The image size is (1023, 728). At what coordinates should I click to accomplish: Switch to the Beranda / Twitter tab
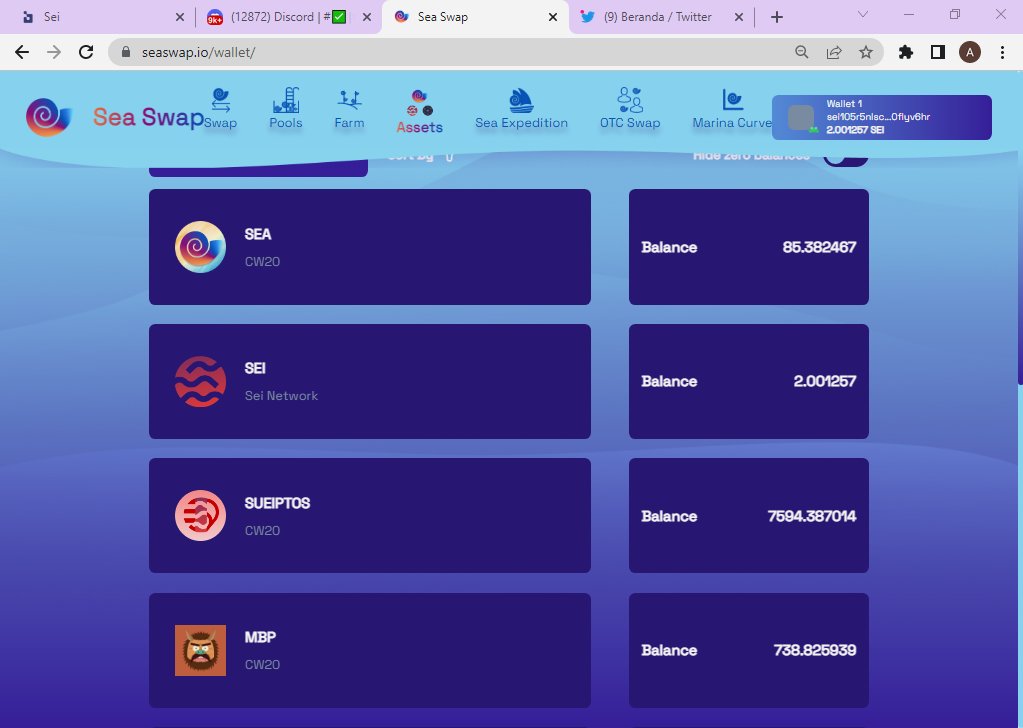662,17
